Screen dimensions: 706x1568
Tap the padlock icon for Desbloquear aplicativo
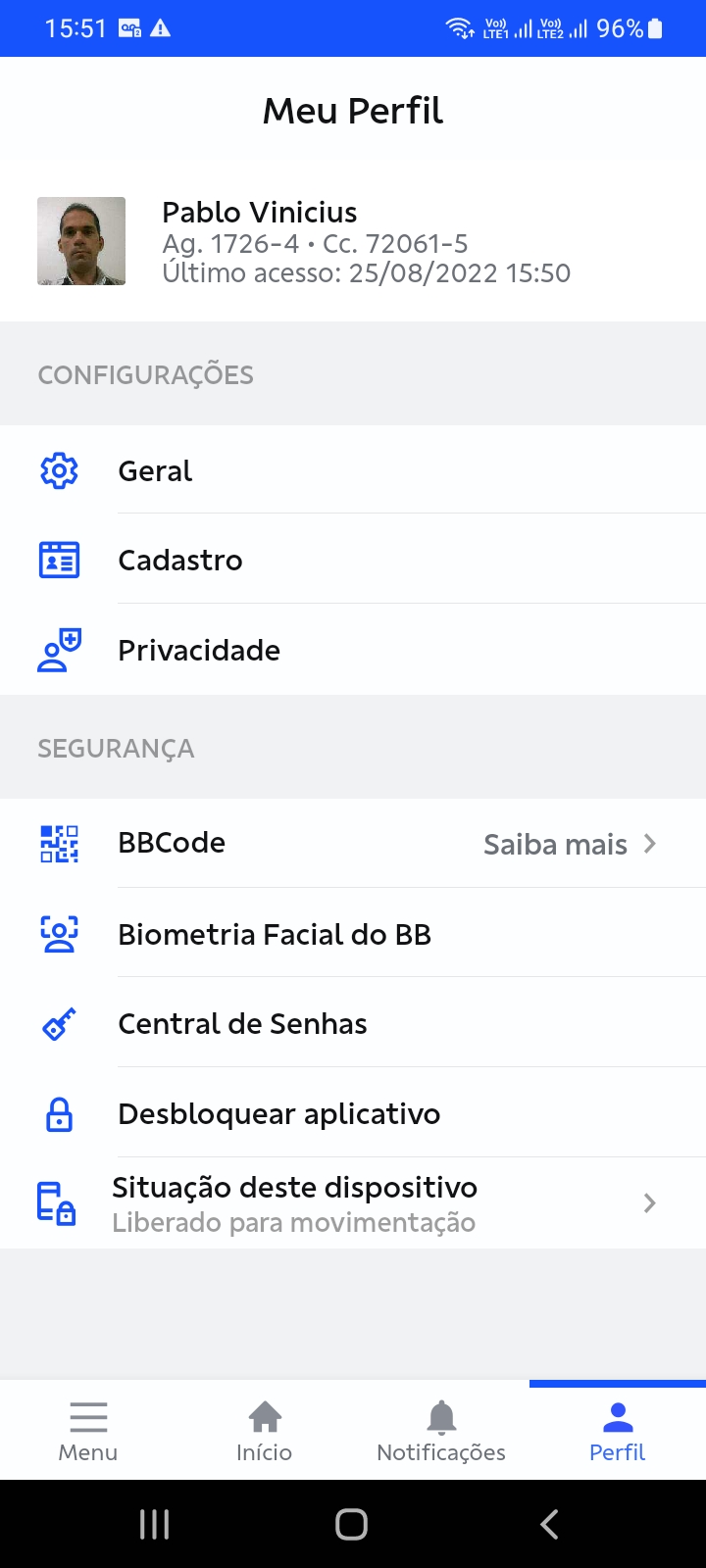point(59,1114)
